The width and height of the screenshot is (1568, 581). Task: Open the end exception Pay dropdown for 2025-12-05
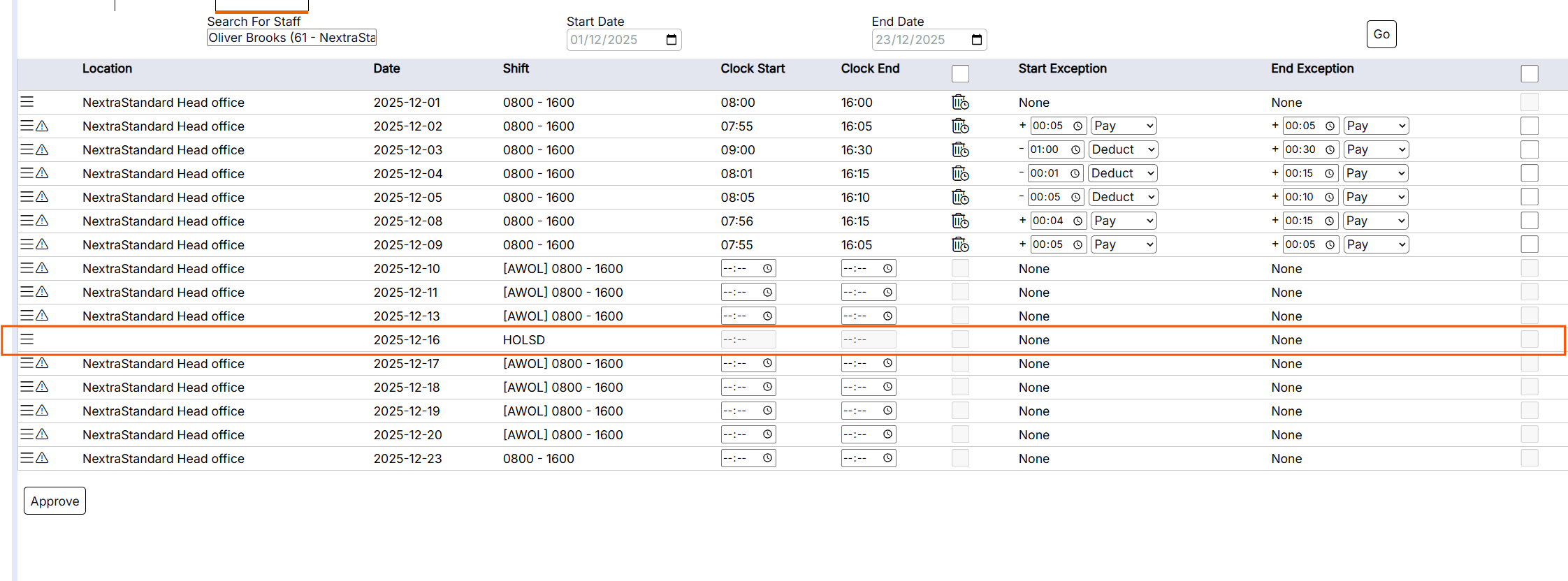pyautogui.click(x=1376, y=197)
